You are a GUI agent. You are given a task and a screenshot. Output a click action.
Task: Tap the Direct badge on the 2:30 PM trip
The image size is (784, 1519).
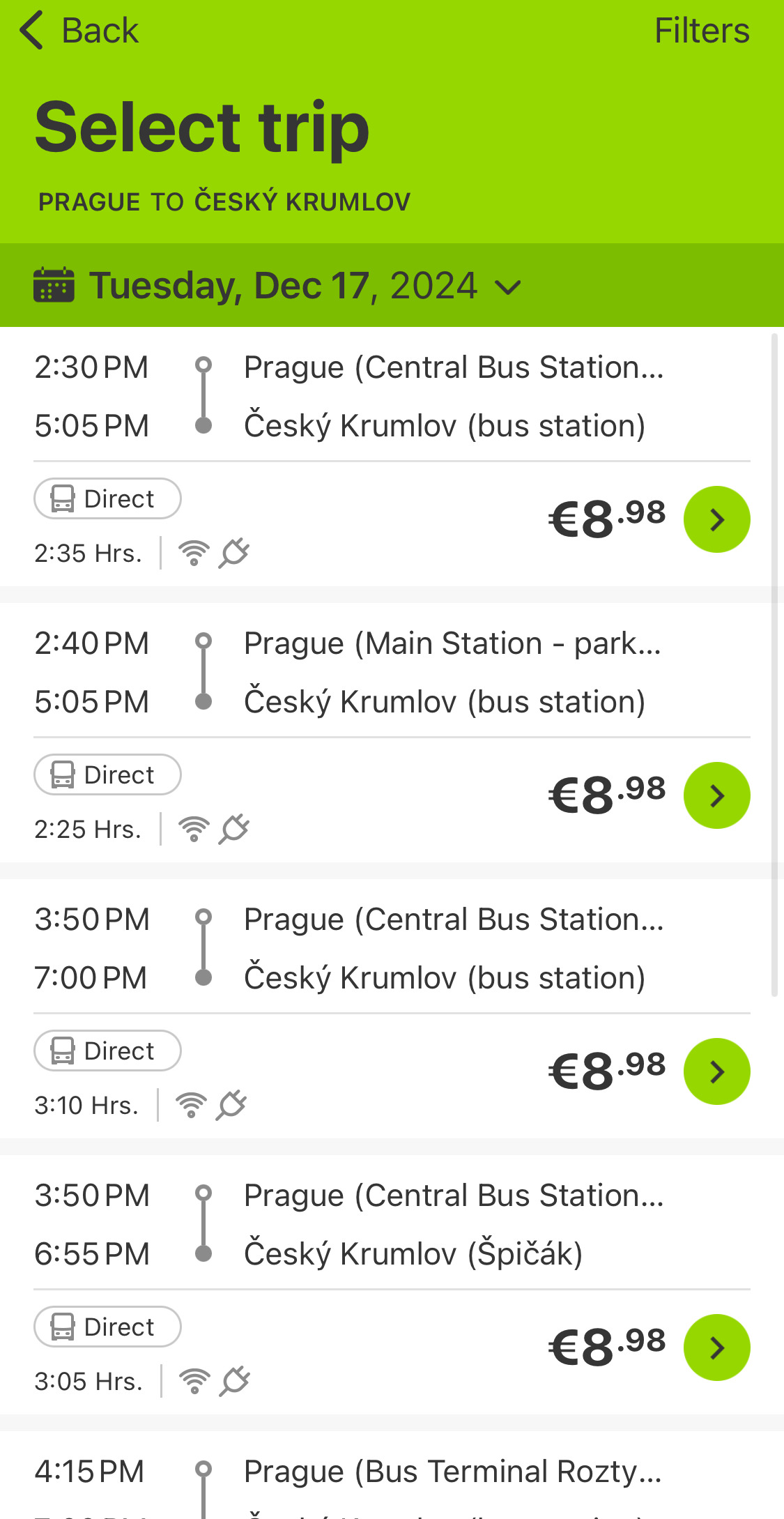pyautogui.click(x=107, y=498)
